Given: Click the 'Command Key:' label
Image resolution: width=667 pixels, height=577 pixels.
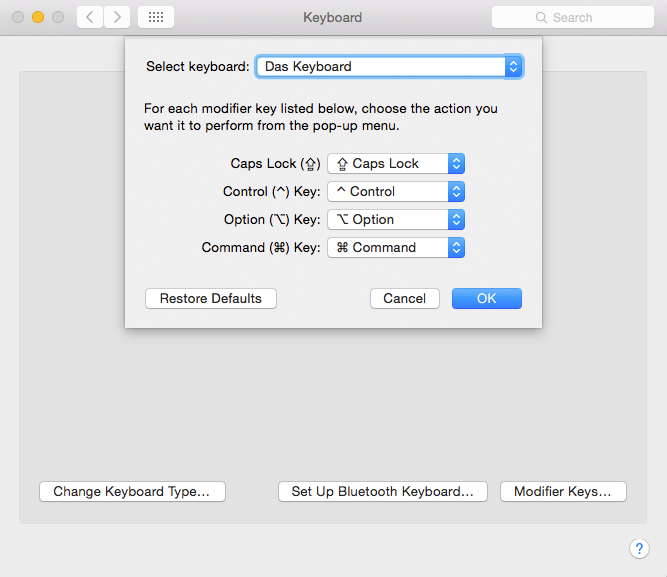Looking at the screenshot, I should 261,248.
